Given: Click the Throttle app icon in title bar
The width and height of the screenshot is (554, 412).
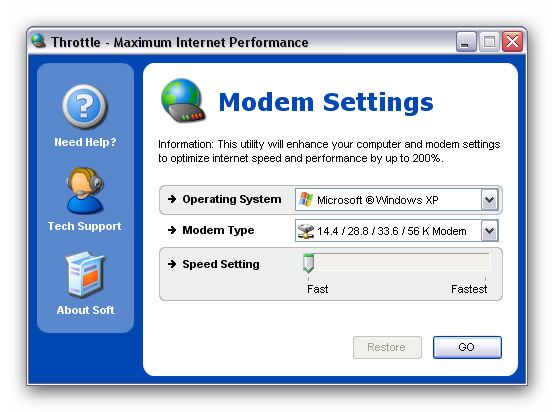Looking at the screenshot, I should click(39, 41).
